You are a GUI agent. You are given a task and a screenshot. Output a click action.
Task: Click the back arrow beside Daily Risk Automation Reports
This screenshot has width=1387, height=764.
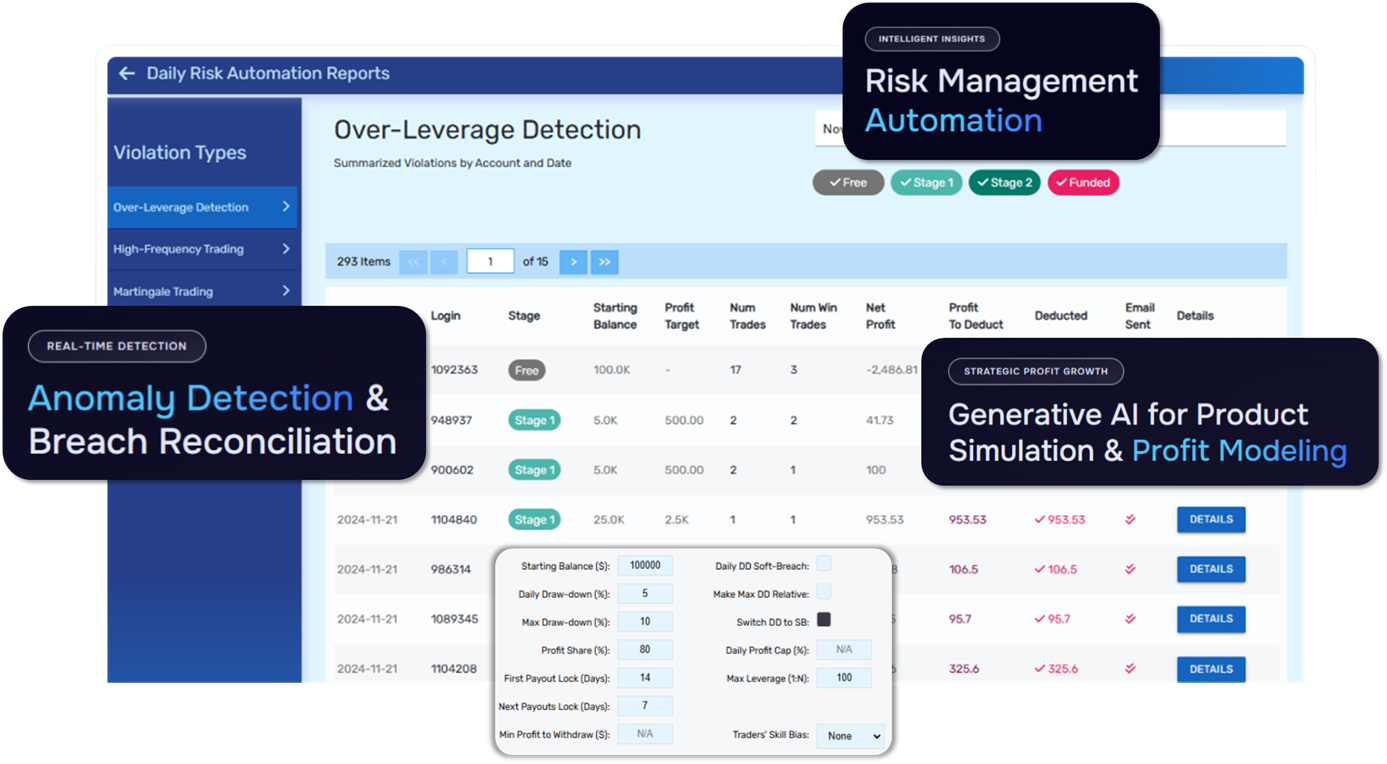tap(126, 74)
